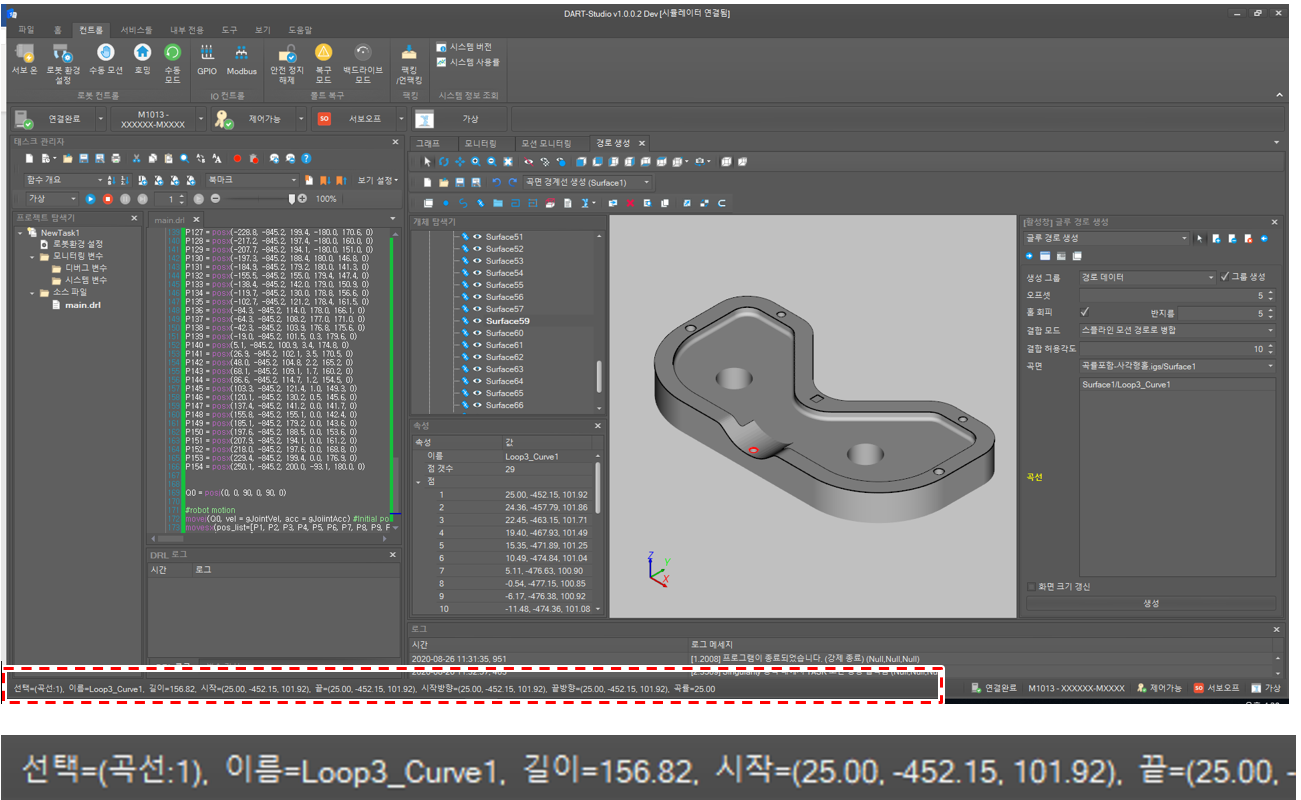The height and width of the screenshot is (800, 1301).
Task: Open the 곡면 경계선 생성 (Surface1) dropdown
Action: (647, 183)
